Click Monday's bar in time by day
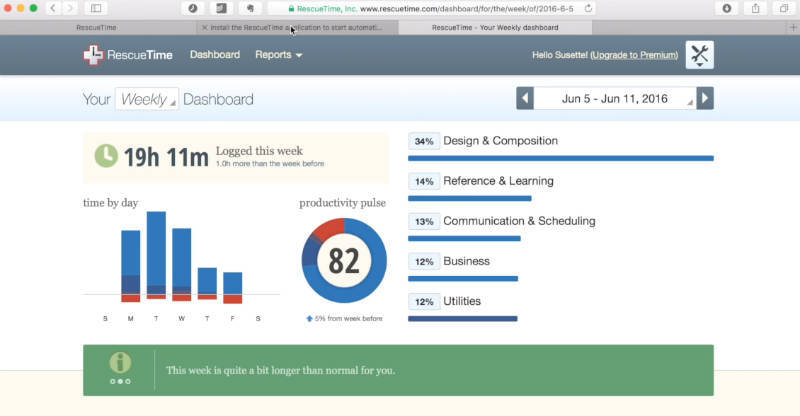The height and width of the screenshot is (416, 800). tap(131, 266)
